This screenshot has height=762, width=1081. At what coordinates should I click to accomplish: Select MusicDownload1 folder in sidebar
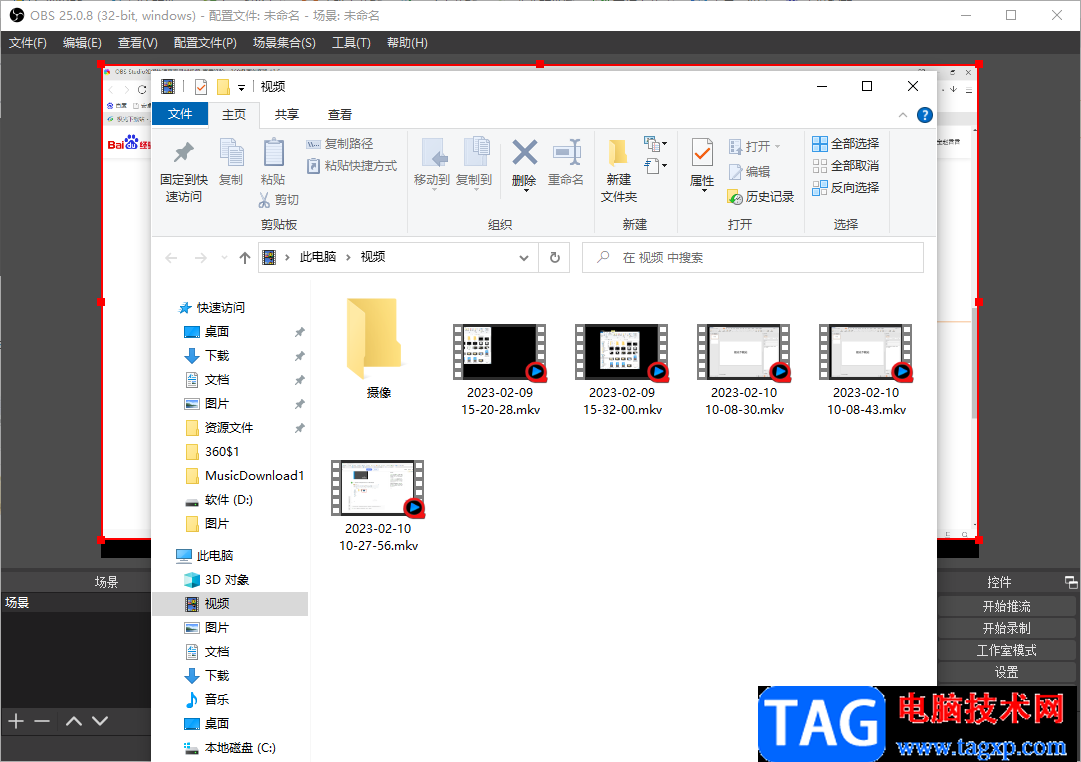254,476
